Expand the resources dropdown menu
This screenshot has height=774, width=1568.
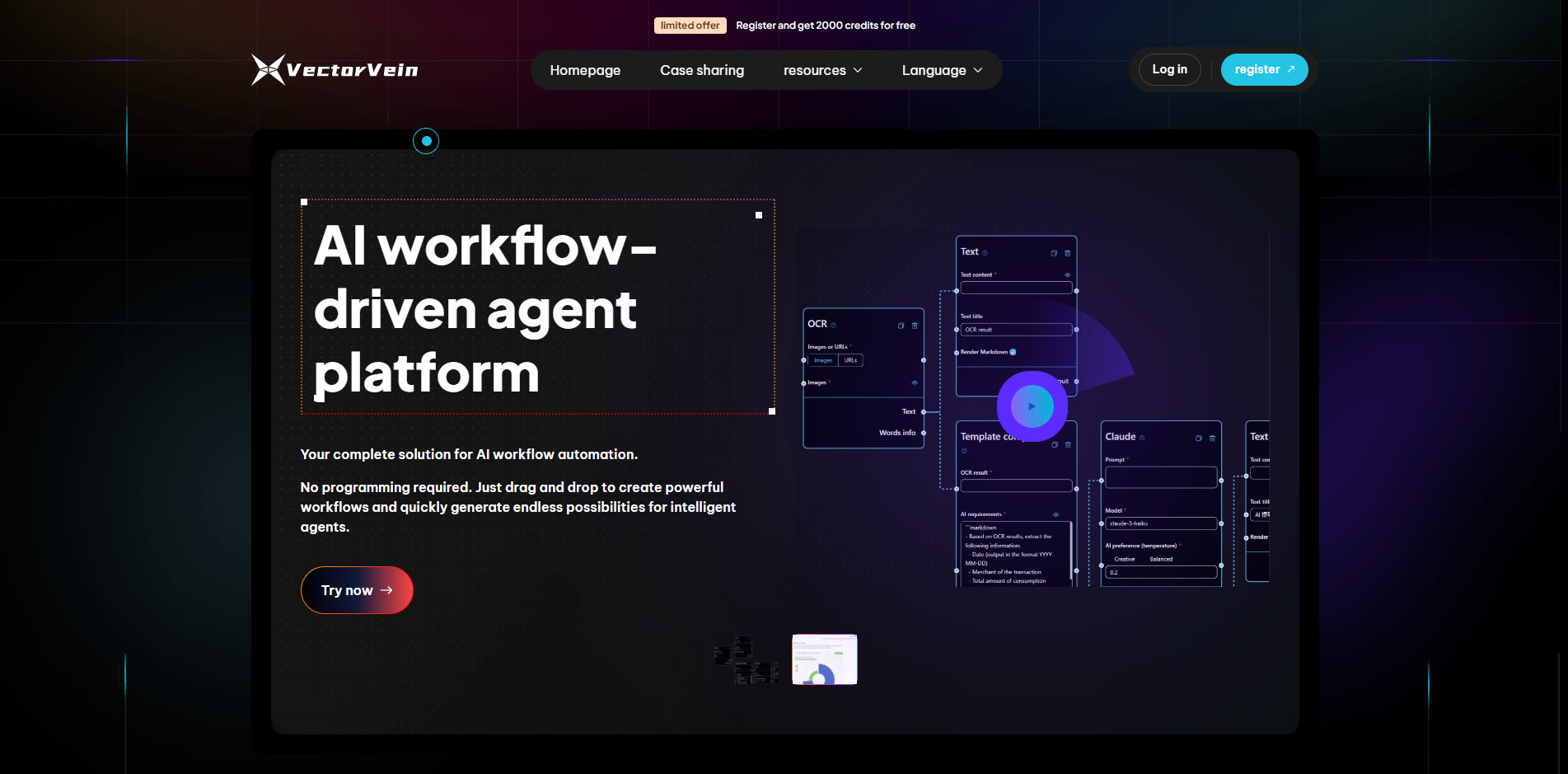coord(822,70)
